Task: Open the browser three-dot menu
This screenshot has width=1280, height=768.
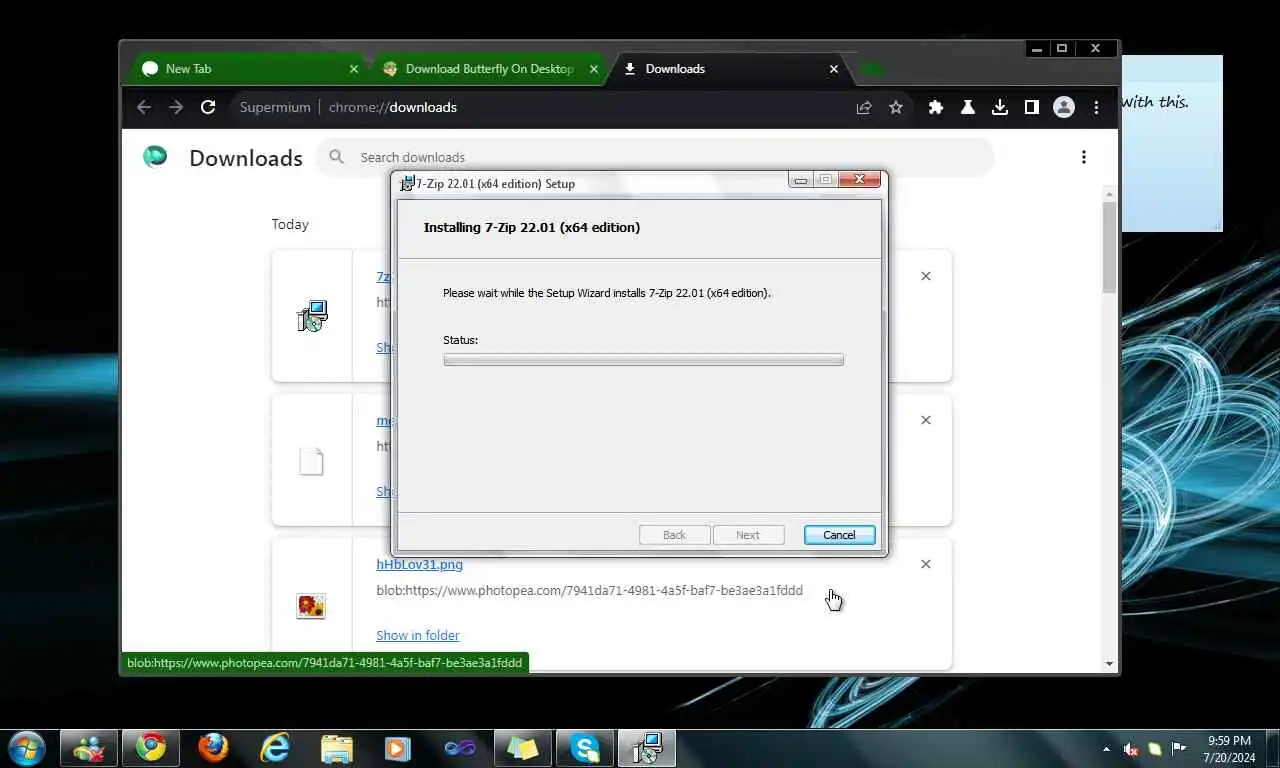Action: pyautogui.click(x=1096, y=107)
